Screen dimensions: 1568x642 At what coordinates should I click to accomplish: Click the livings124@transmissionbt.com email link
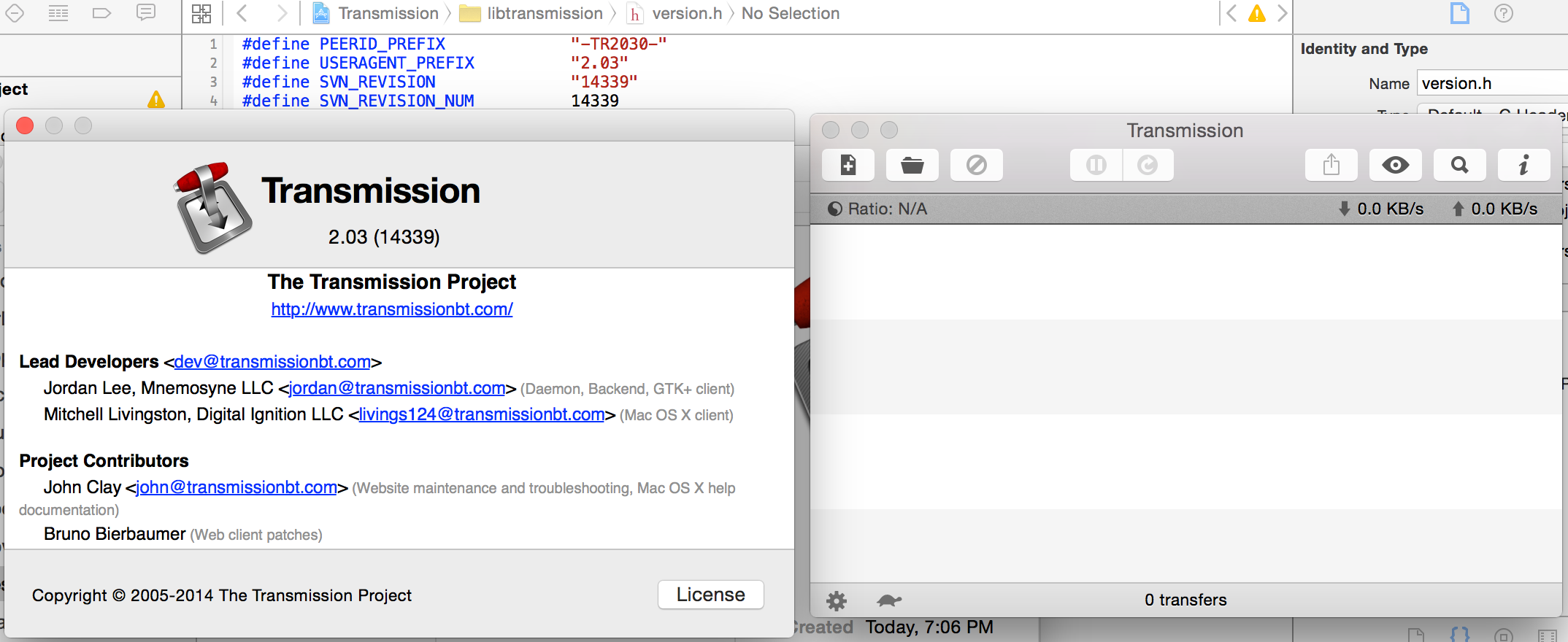pyautogui.click(x=482, y=414)
